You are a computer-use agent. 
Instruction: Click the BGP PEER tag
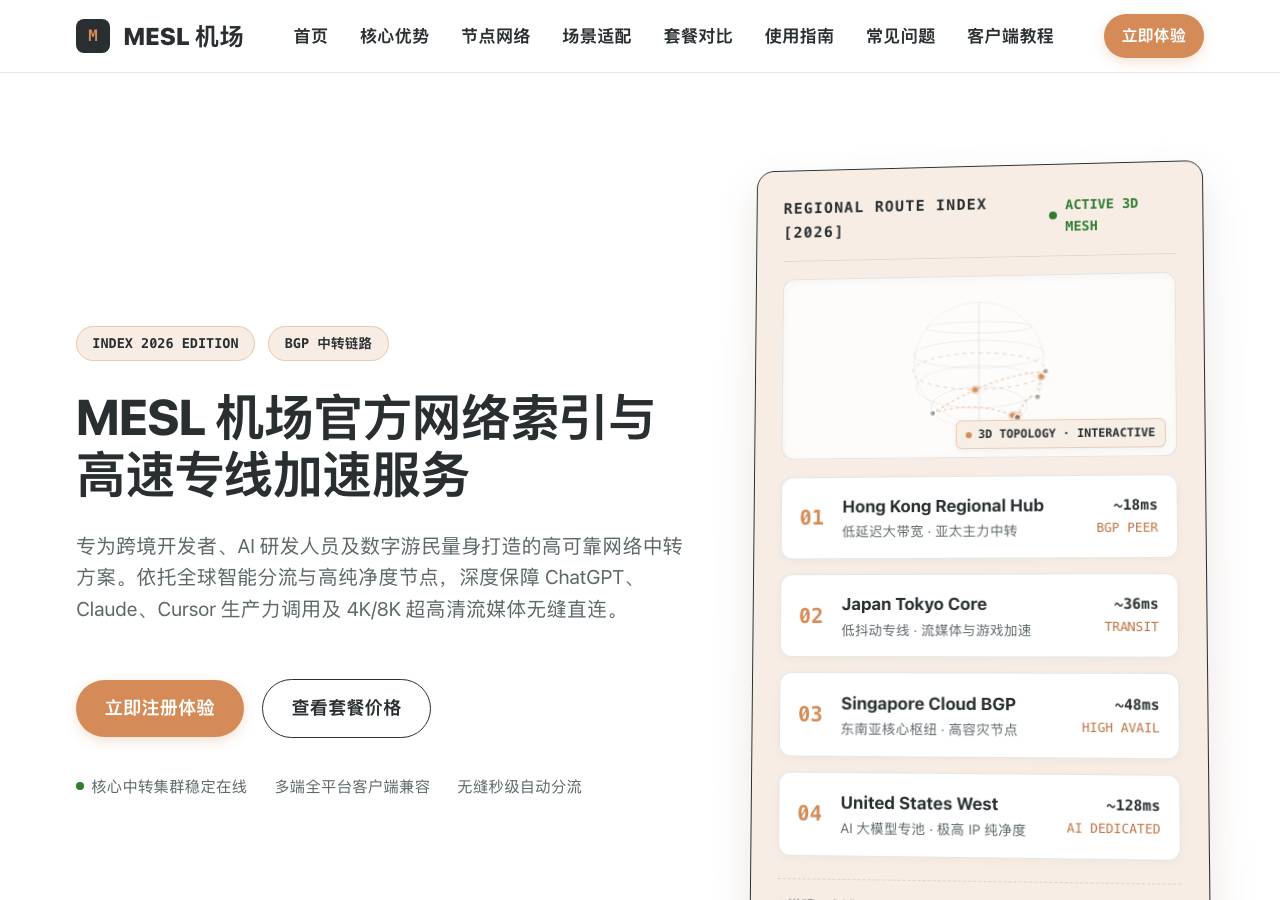click(1127, 528)
